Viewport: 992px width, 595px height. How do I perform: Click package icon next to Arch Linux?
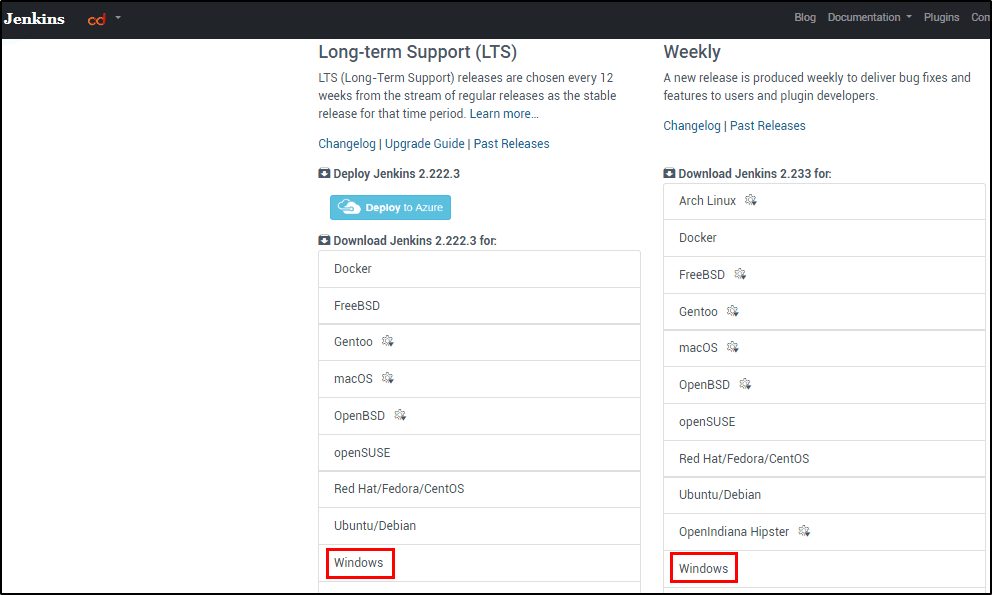[751, 201]
